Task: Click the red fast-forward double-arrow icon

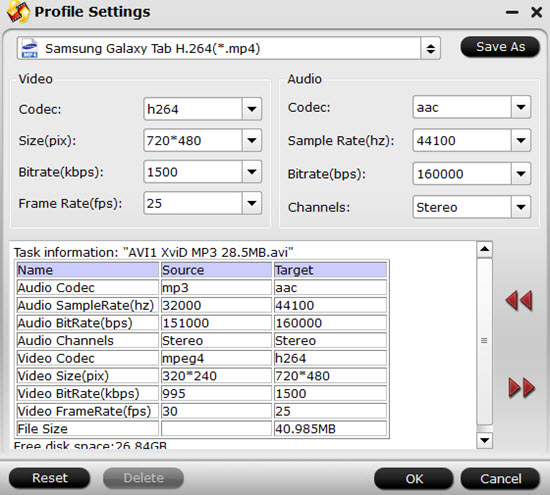Action: pos(522,388)
